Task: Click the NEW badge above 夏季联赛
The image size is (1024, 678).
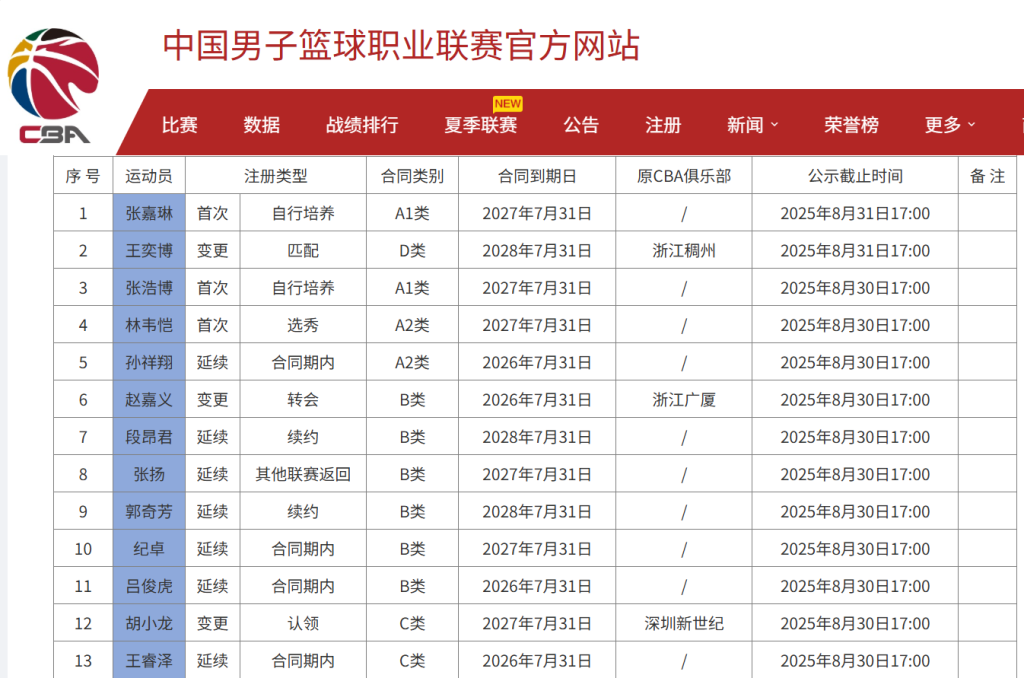Action: pos(509,102)
